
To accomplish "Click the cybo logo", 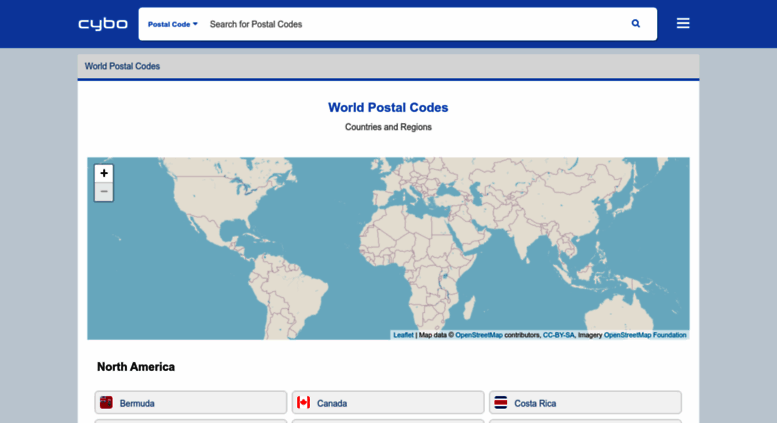I will click(102, 24).
